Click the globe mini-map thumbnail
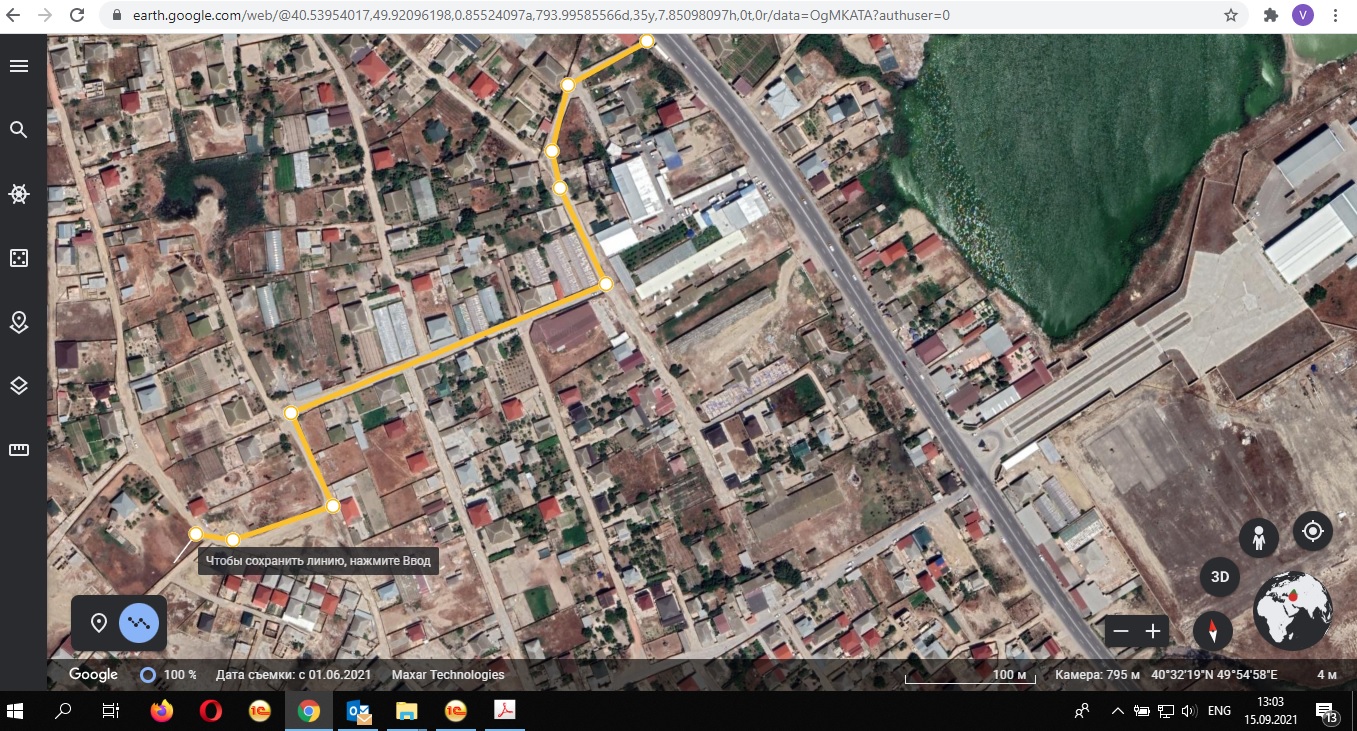 coord(1293,610)
